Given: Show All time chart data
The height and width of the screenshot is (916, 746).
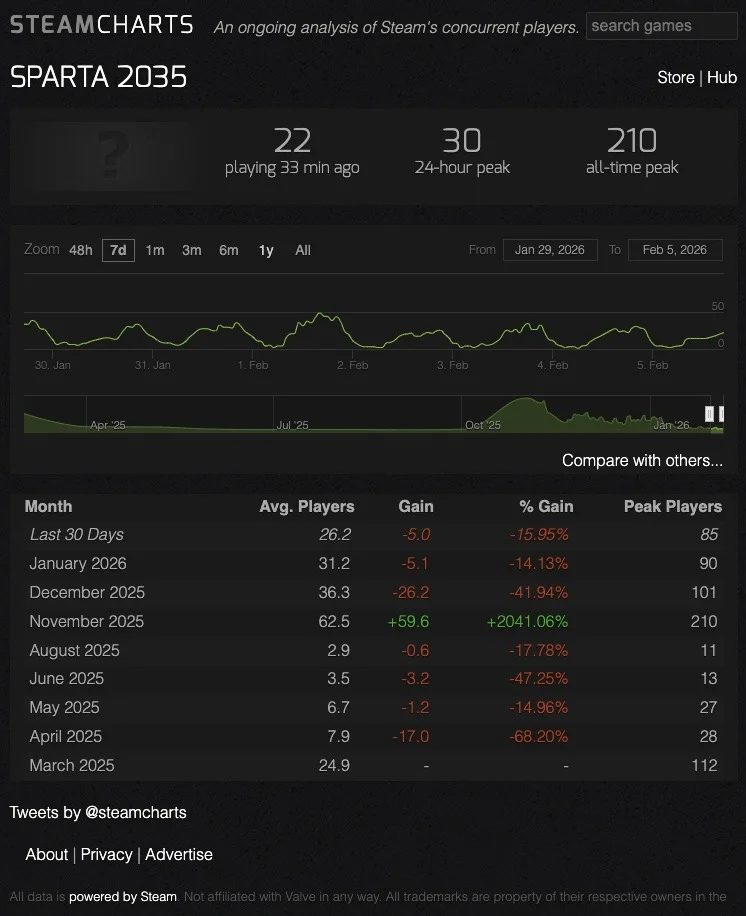Looking at the screenshot, I should [x=303, y=250].
